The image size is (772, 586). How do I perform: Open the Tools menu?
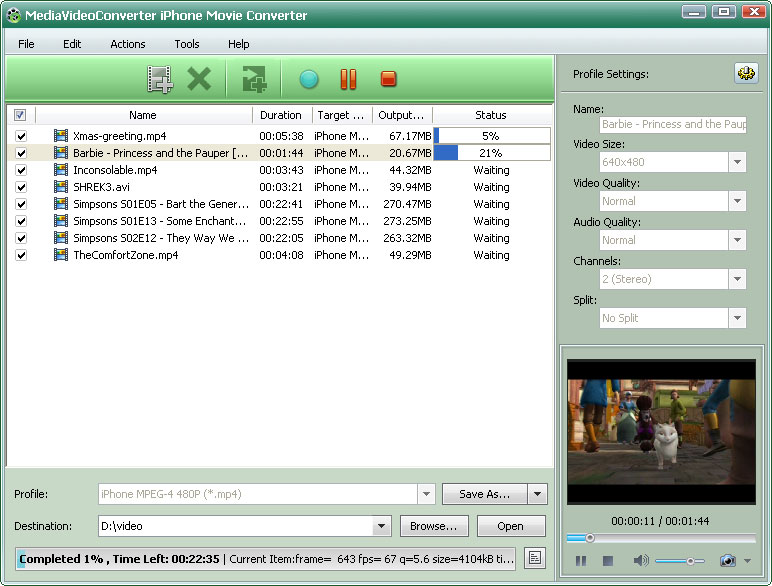click(x=186, y=44)
